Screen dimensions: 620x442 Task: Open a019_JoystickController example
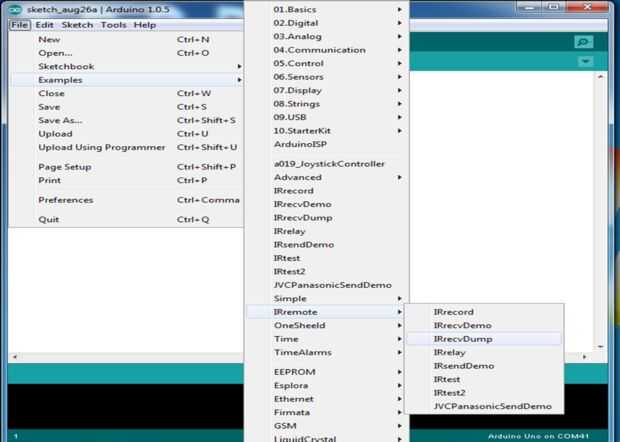(x=327, y=164)
